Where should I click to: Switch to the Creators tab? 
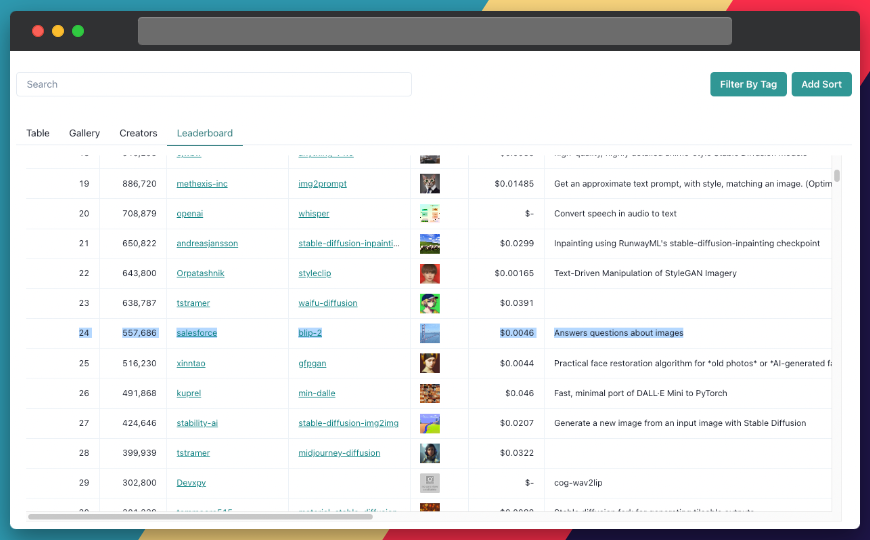coord(138,133)
